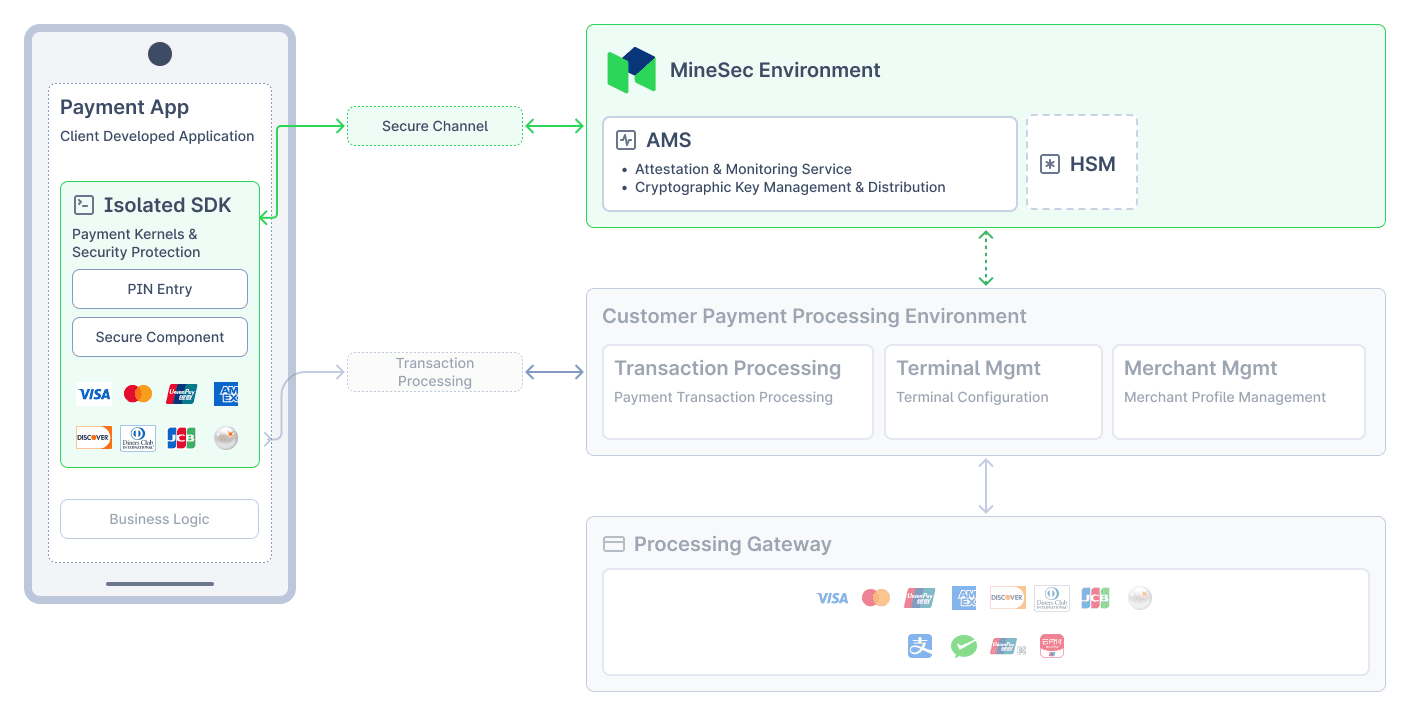This screenshot has height=716, width=1410.
Task: Click the Processing Gateway card icon
Action: [x=614, y=544]
